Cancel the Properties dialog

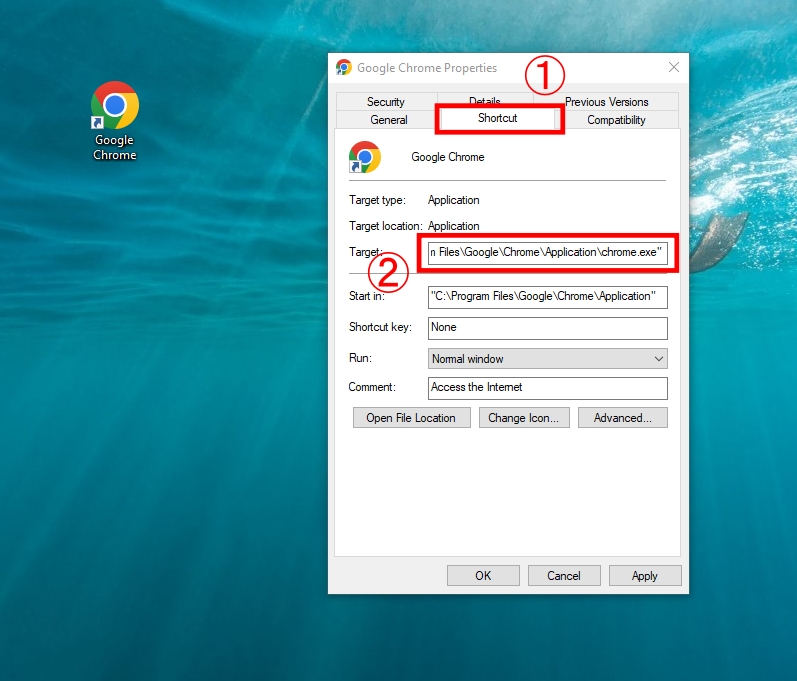[564, 576]
